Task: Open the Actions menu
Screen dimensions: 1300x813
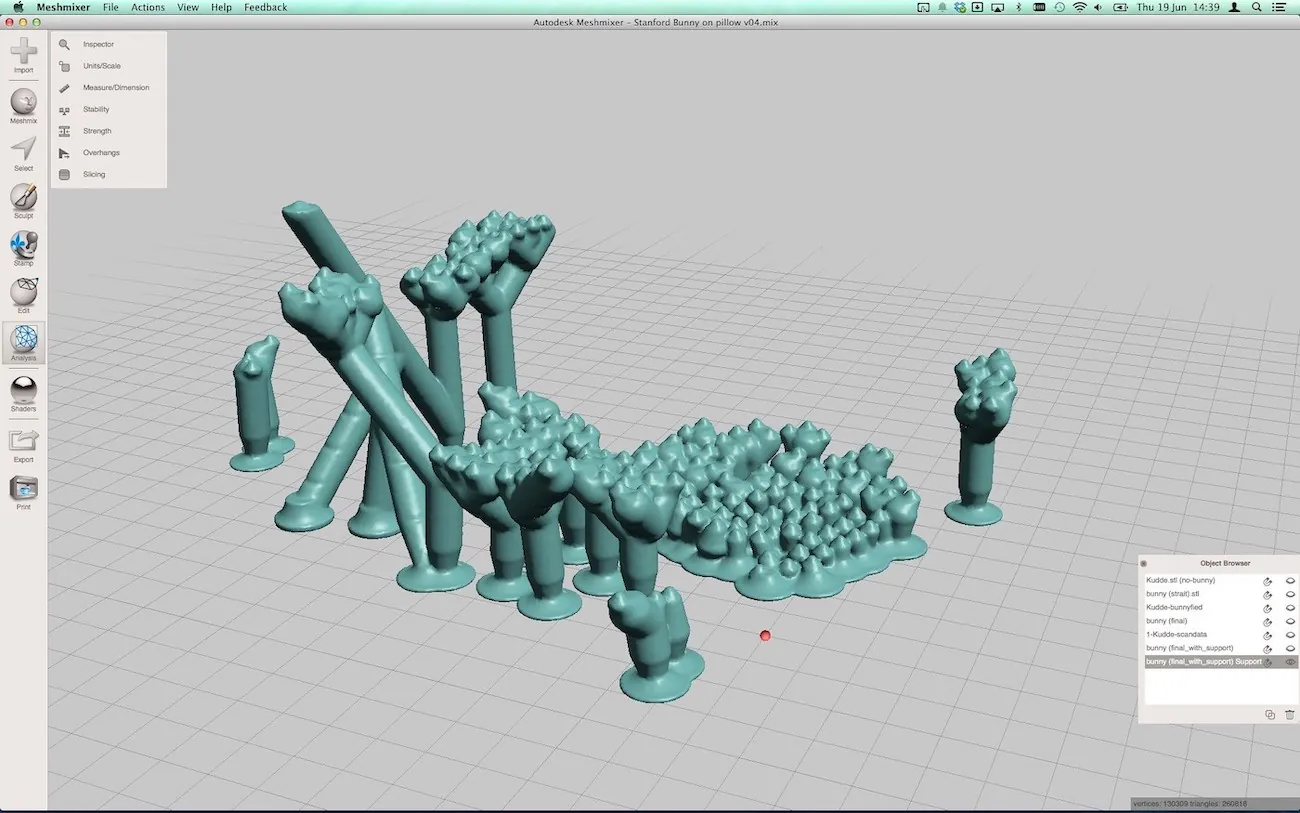Action: 147,7
